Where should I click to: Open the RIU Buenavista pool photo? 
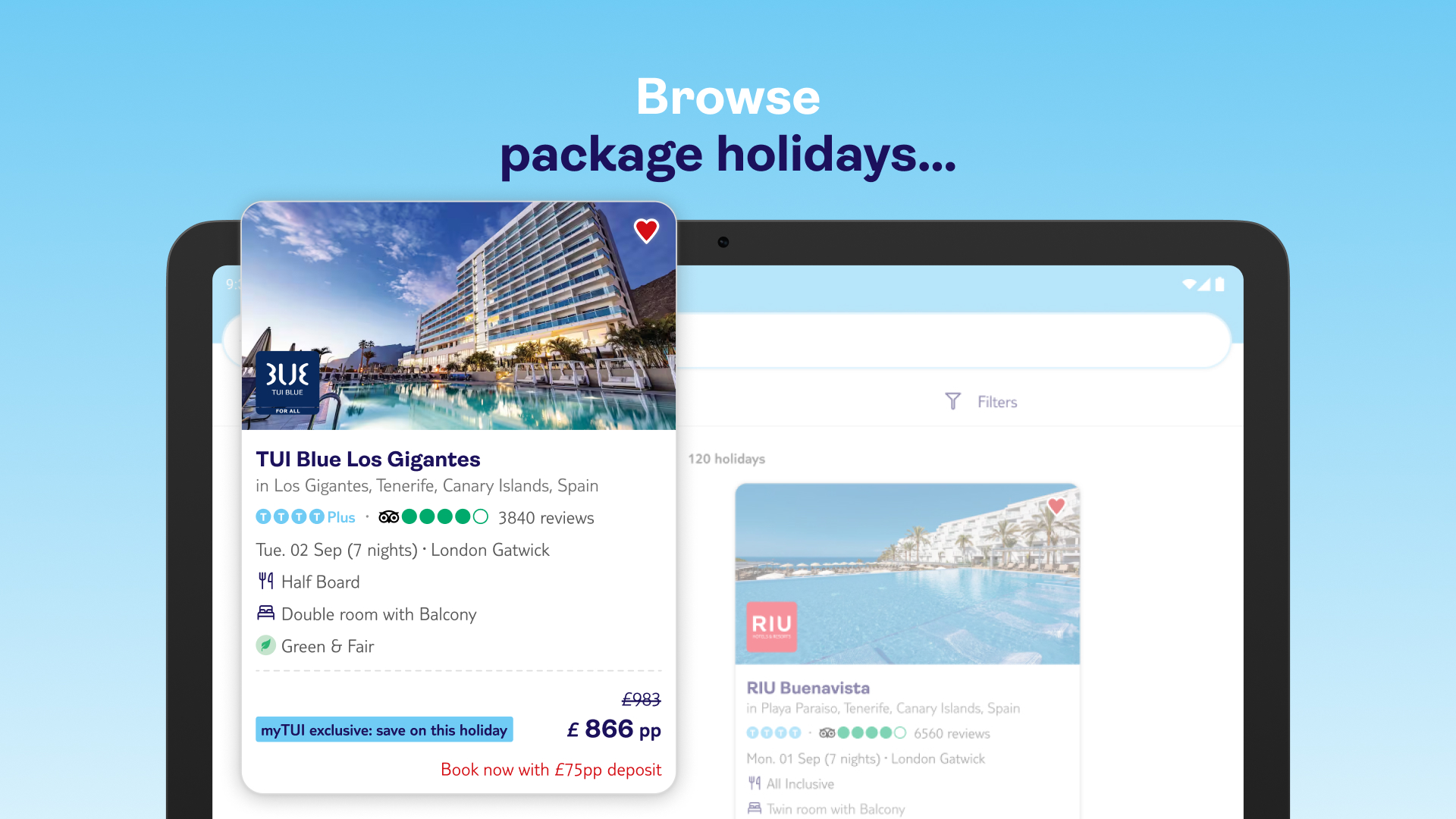point(908,574)
